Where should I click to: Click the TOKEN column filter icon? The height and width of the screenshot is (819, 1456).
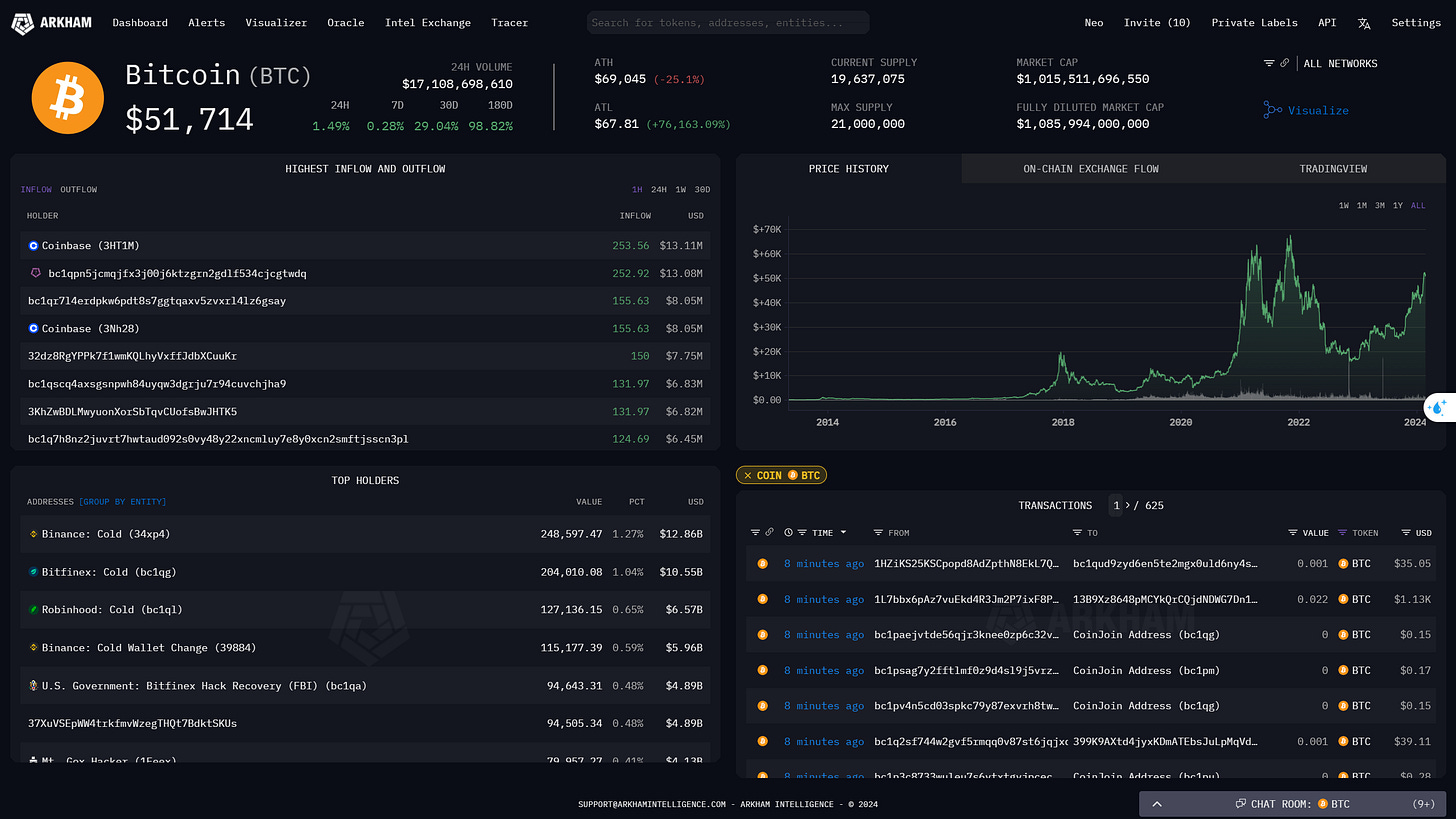(1342, 532)
